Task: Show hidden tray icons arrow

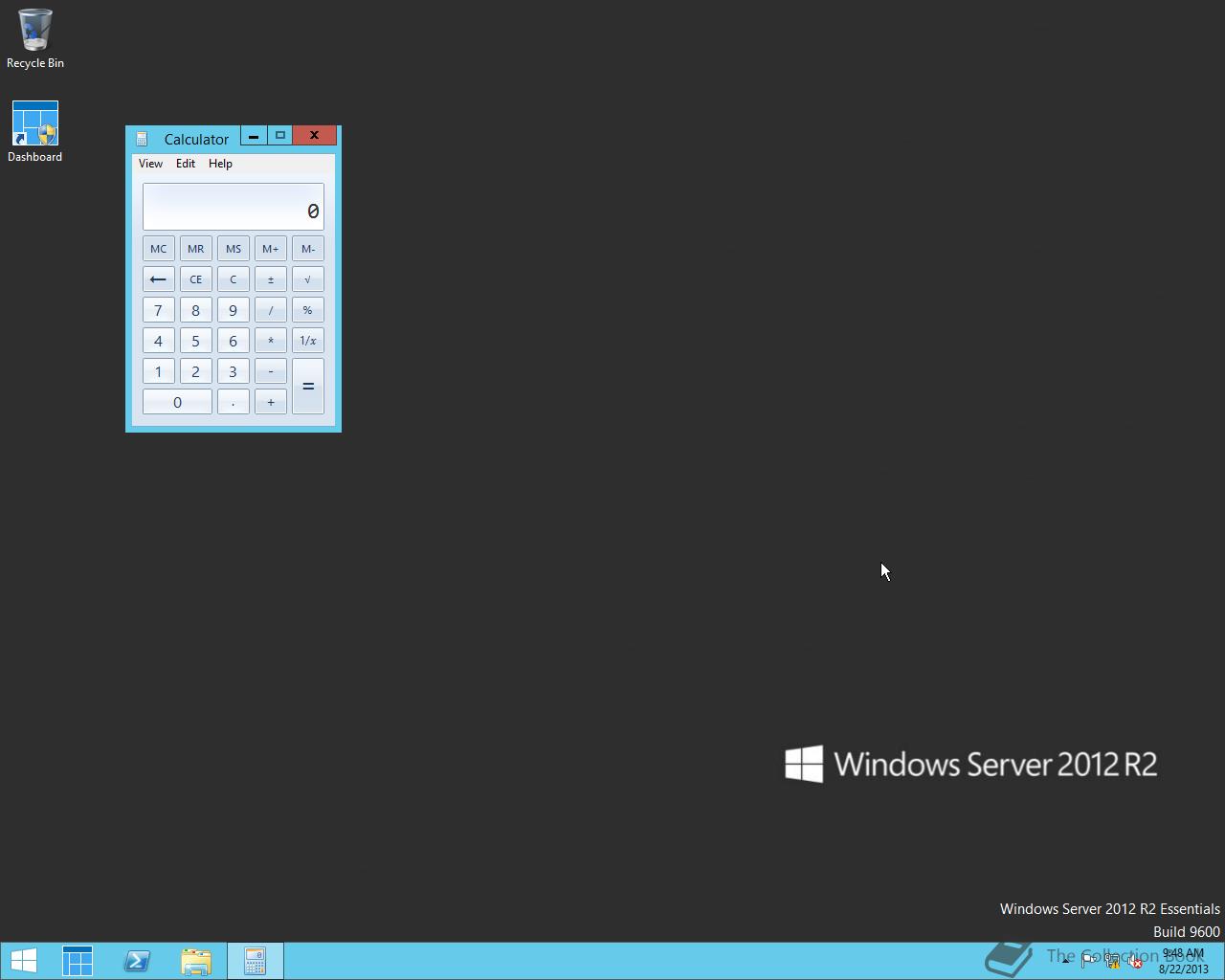Action: pos(1065,961)
